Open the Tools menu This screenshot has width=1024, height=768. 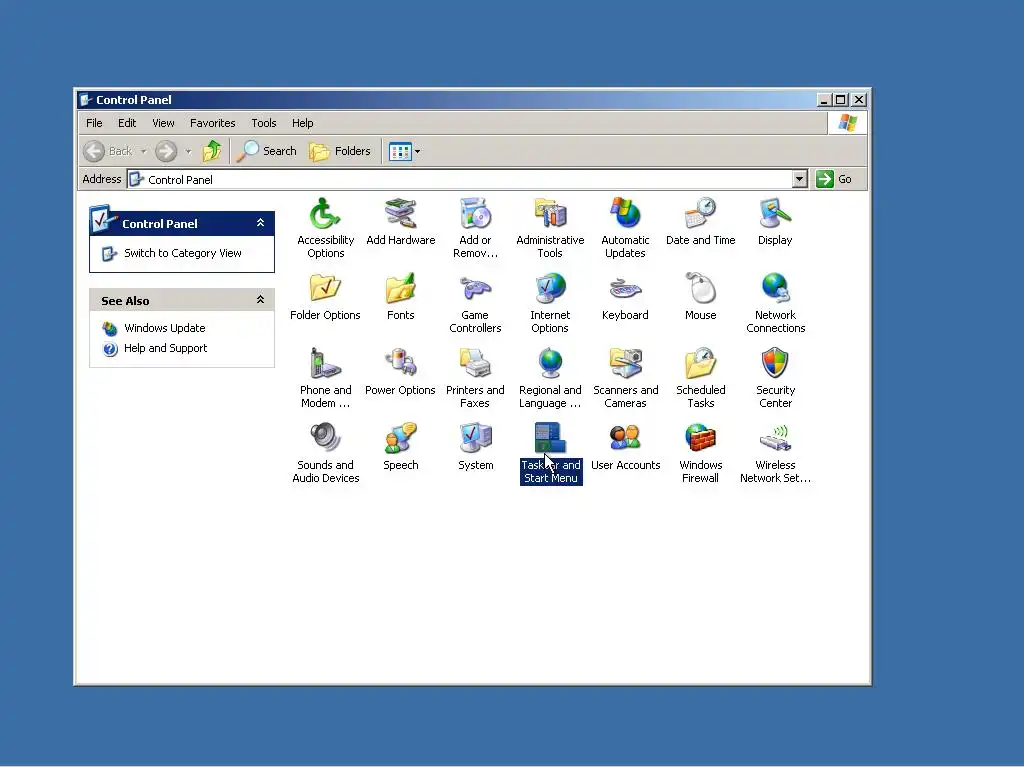pyautogui.click(x=264, y=123)
